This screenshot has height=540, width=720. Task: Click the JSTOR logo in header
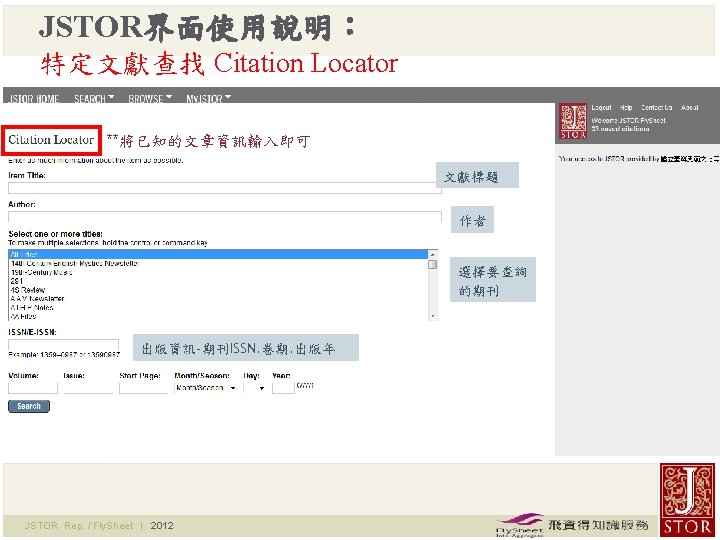[573, 121]
